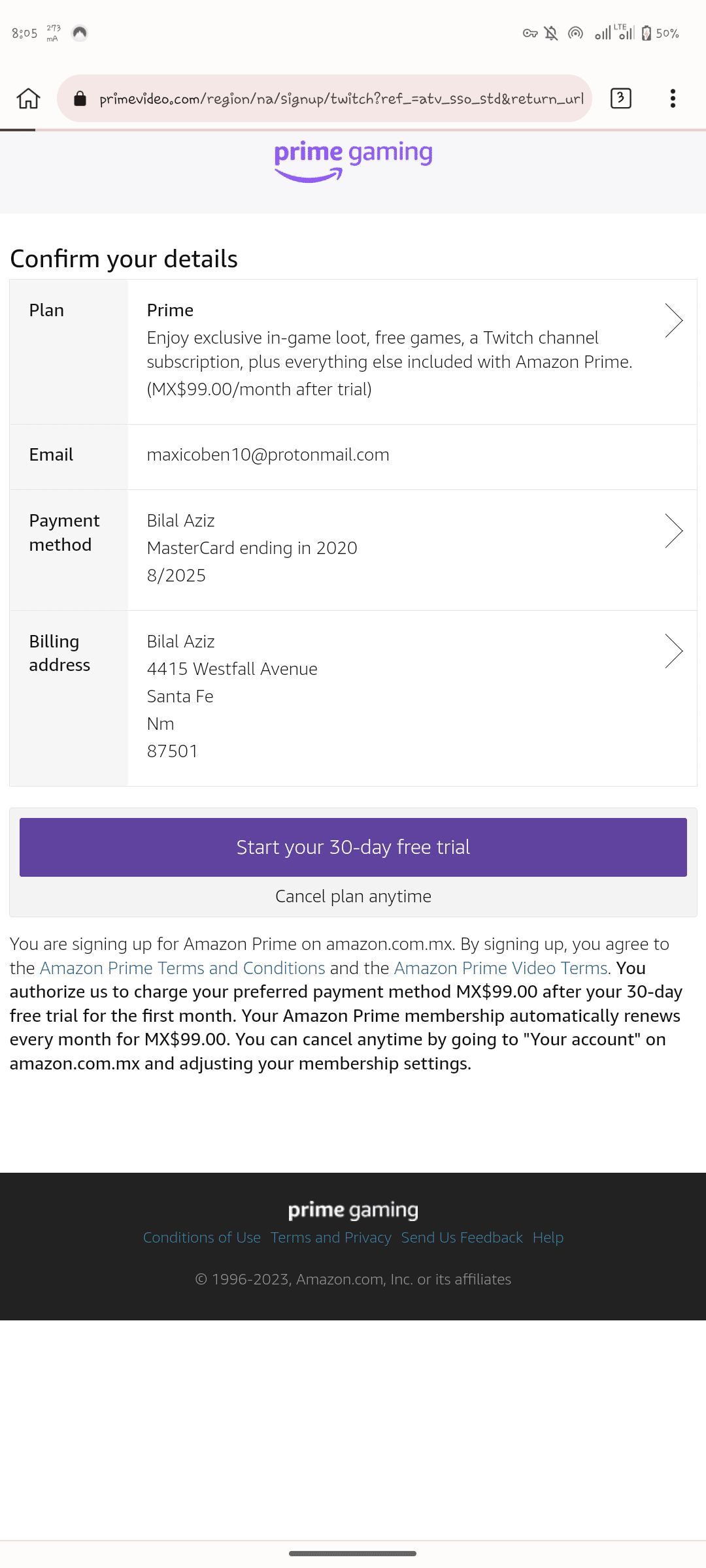The height and width of the screenshot is (1568, 706).
Task: Open Amazon Prime Terms and Conditions link
Action: click(x=182, y=968)
